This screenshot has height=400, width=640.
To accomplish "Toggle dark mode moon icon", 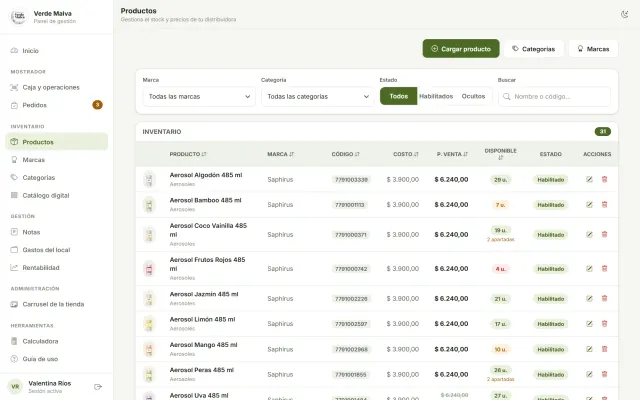I will tap(624, 14).
